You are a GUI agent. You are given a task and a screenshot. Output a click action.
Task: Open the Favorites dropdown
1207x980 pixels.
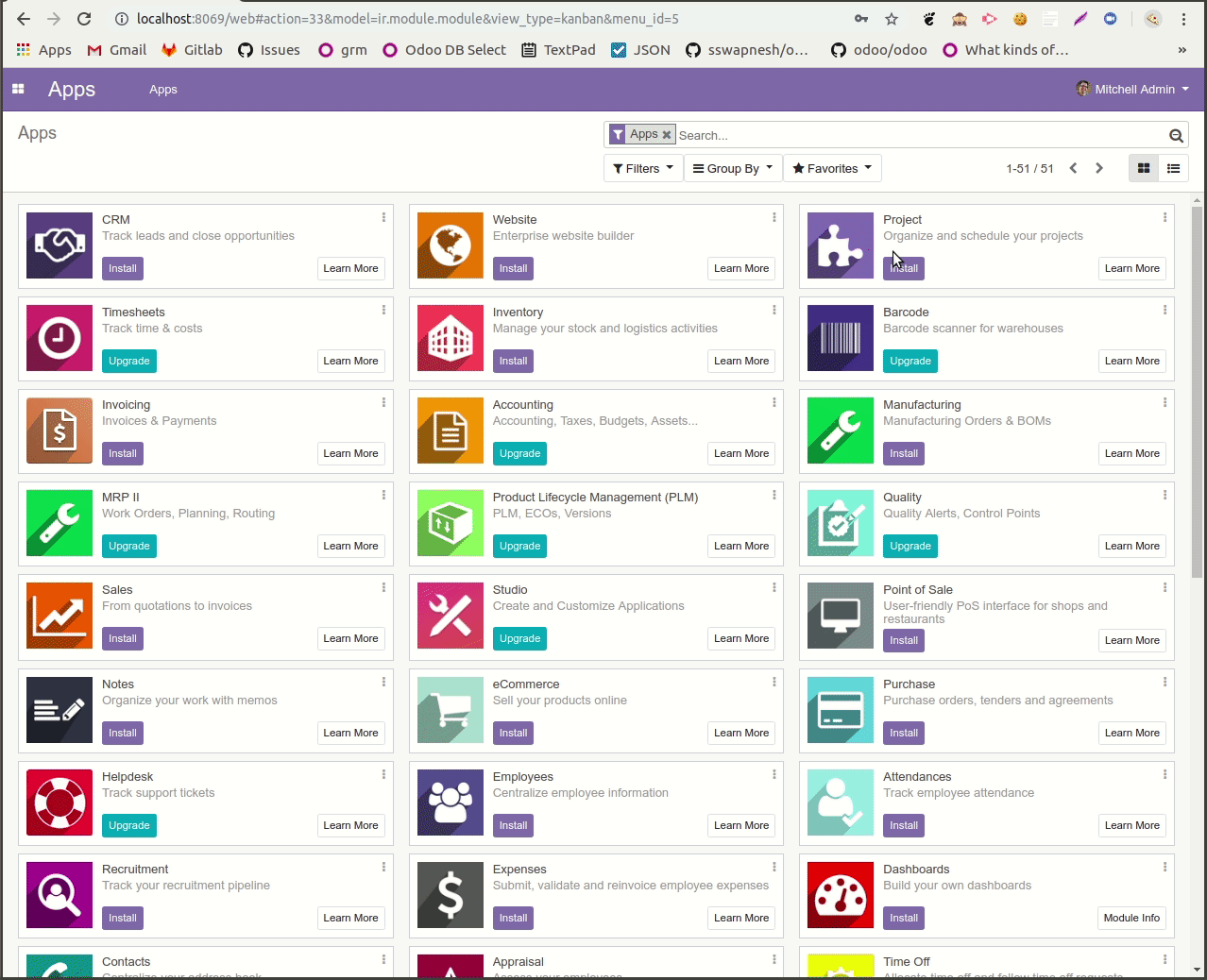tap(832, 168)
